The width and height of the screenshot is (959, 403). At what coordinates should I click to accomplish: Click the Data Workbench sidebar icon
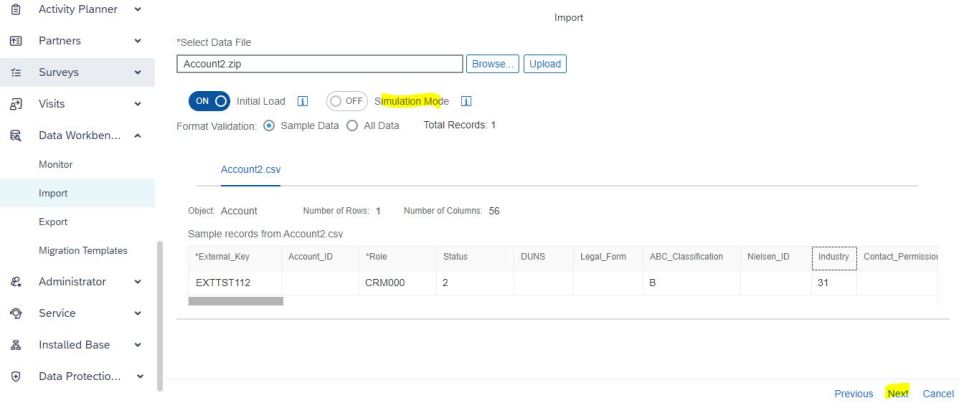pyautogui.click(x=15, y=134)
